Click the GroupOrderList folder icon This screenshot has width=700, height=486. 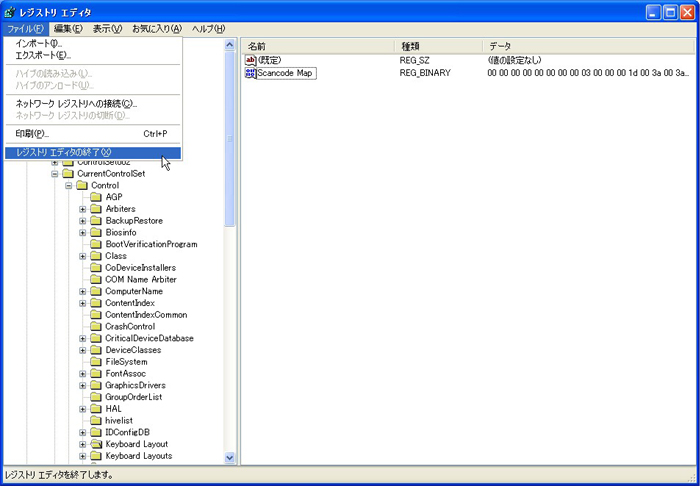coord(96,397)
